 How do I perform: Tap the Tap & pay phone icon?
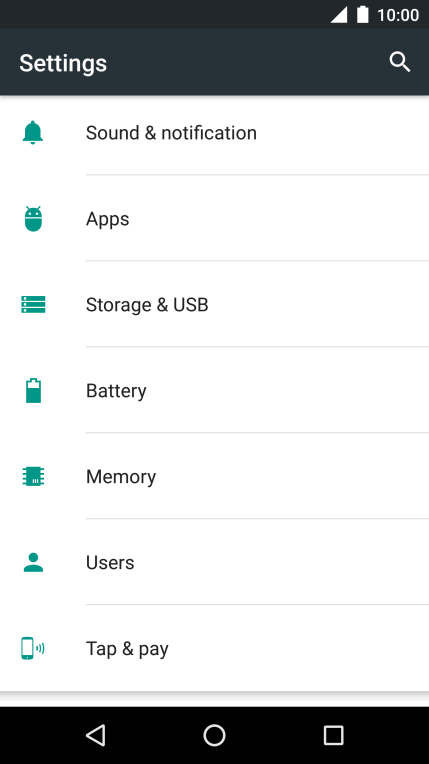click(33, 648)
